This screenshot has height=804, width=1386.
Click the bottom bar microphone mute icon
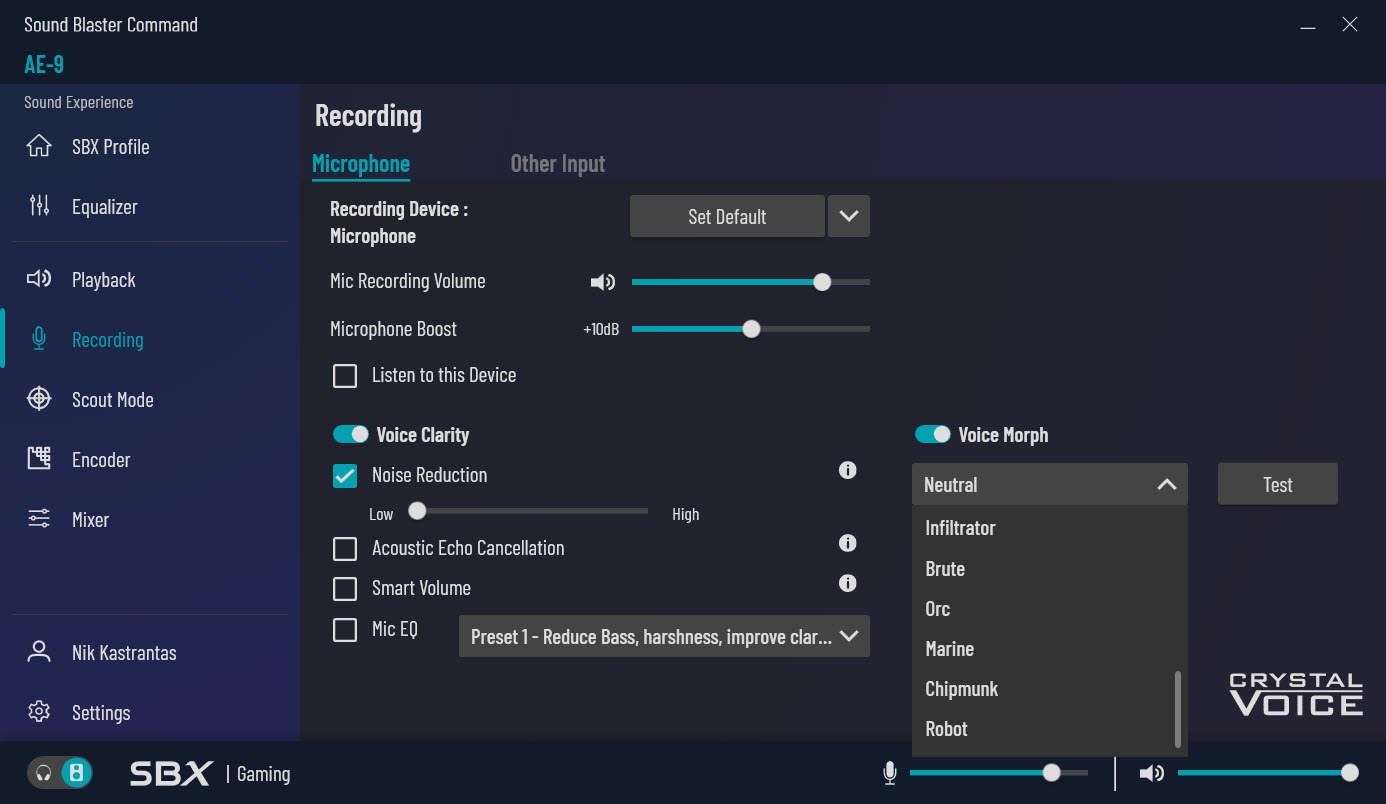(x=890, y=773)
